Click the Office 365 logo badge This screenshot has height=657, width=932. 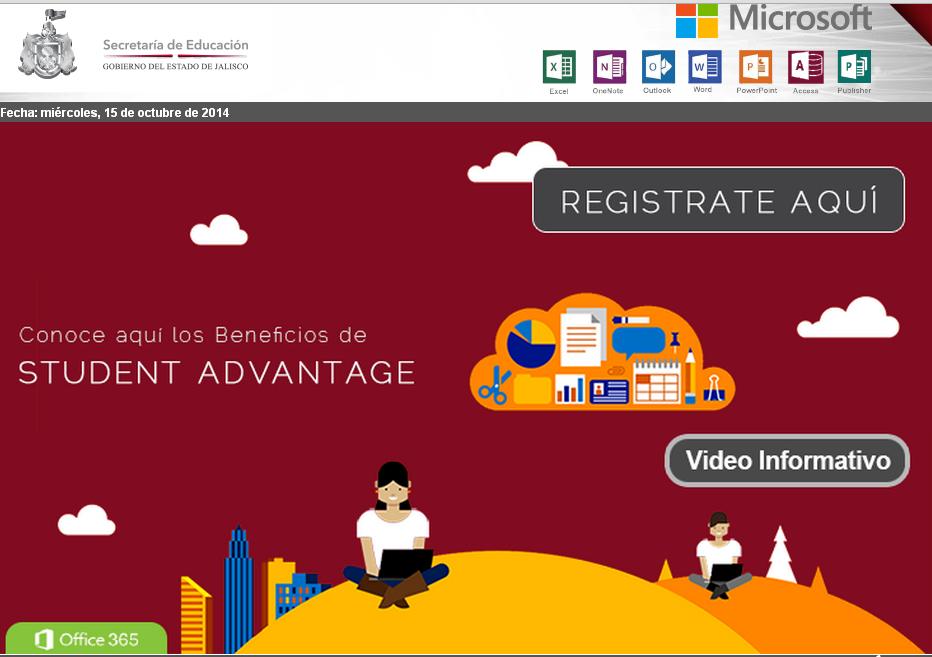point(86,639)
